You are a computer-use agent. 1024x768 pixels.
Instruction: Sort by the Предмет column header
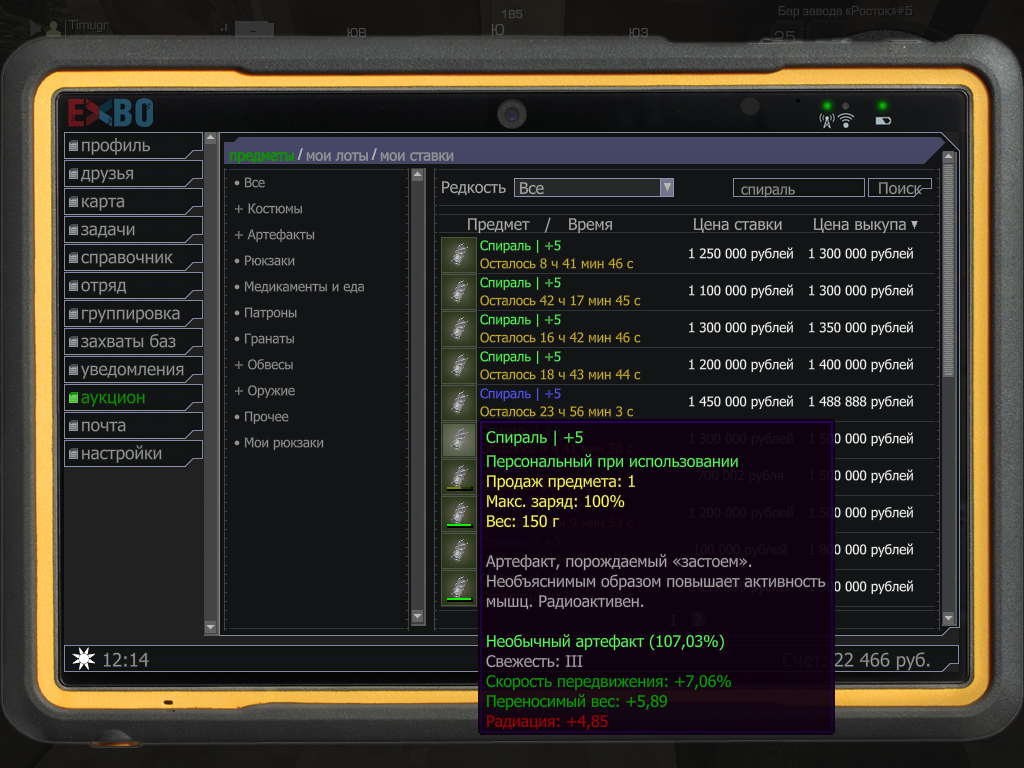tap(498, 225)
